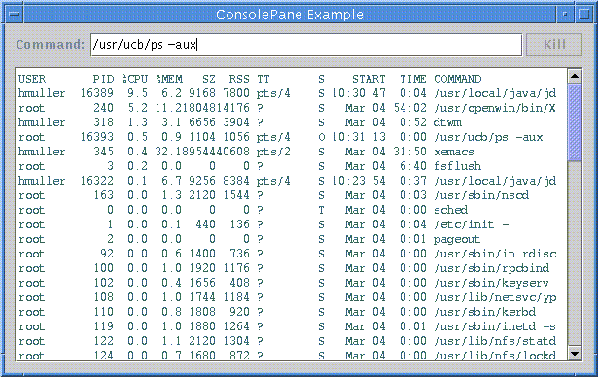Click the Command label

click(50, 45)
